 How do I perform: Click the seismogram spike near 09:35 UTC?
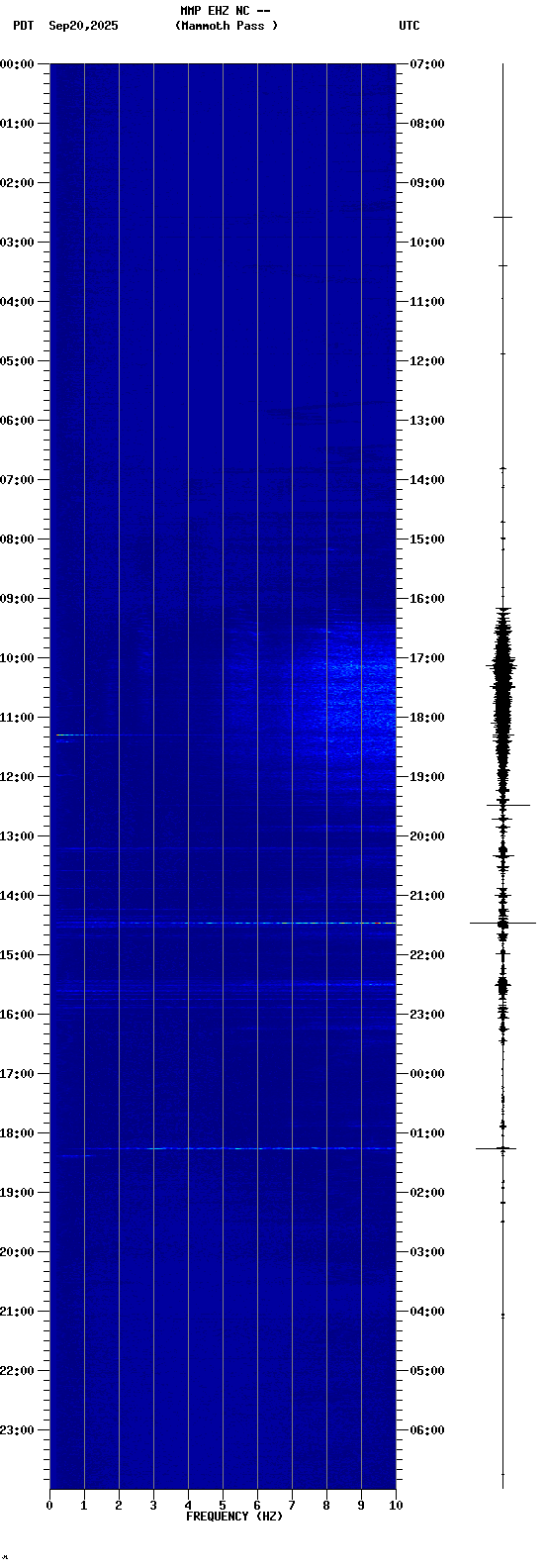(x=502, y=217)
